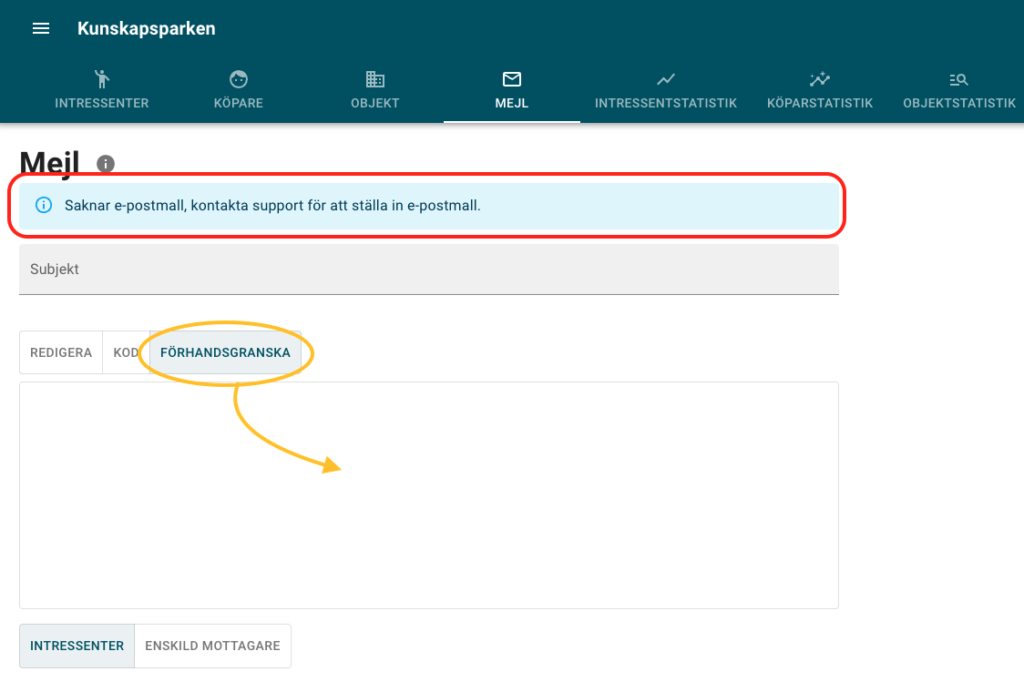Screen dimensions: 1024x692
Task: Click the info icon beside Mejl heading
Action: (x=106, y=163)
